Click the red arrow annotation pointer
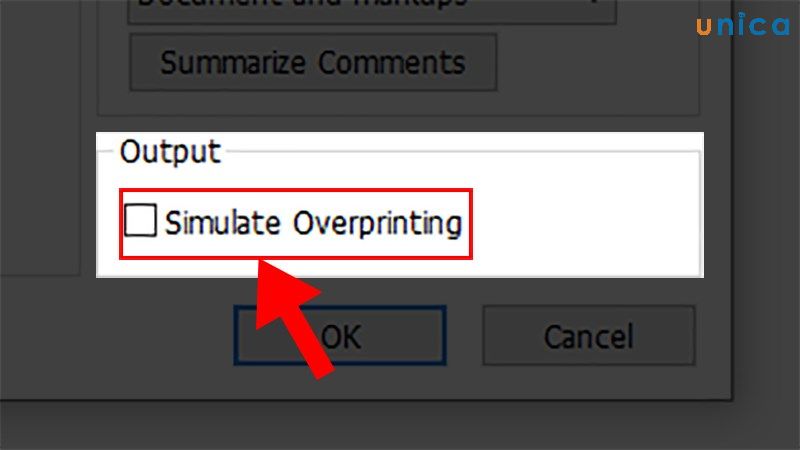Screen dimensions: 800x450 (291, 316)
